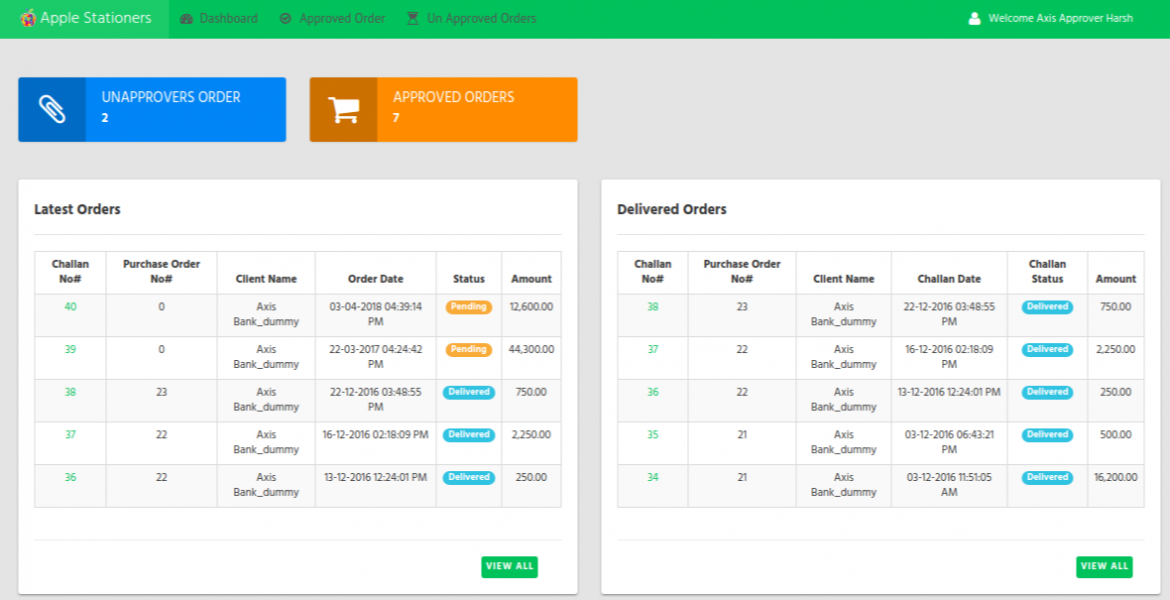Image resolution: width=1170 pixels, height=600 pixels.
Task: Click VIEW ALL under Latest Orders
Action: pos(510,566)
